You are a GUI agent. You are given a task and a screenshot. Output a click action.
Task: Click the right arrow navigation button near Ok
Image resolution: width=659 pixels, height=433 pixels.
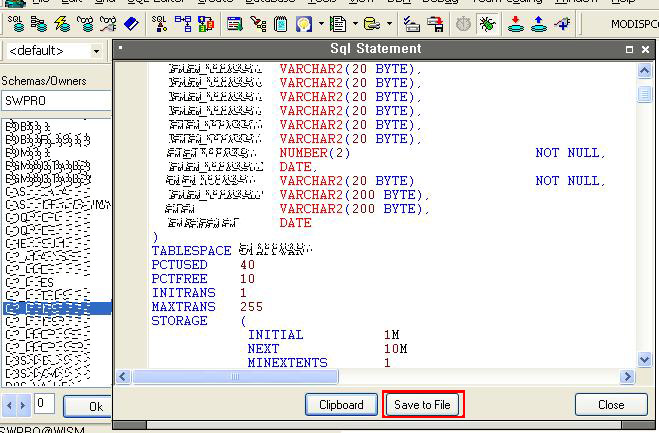point(23,406)
